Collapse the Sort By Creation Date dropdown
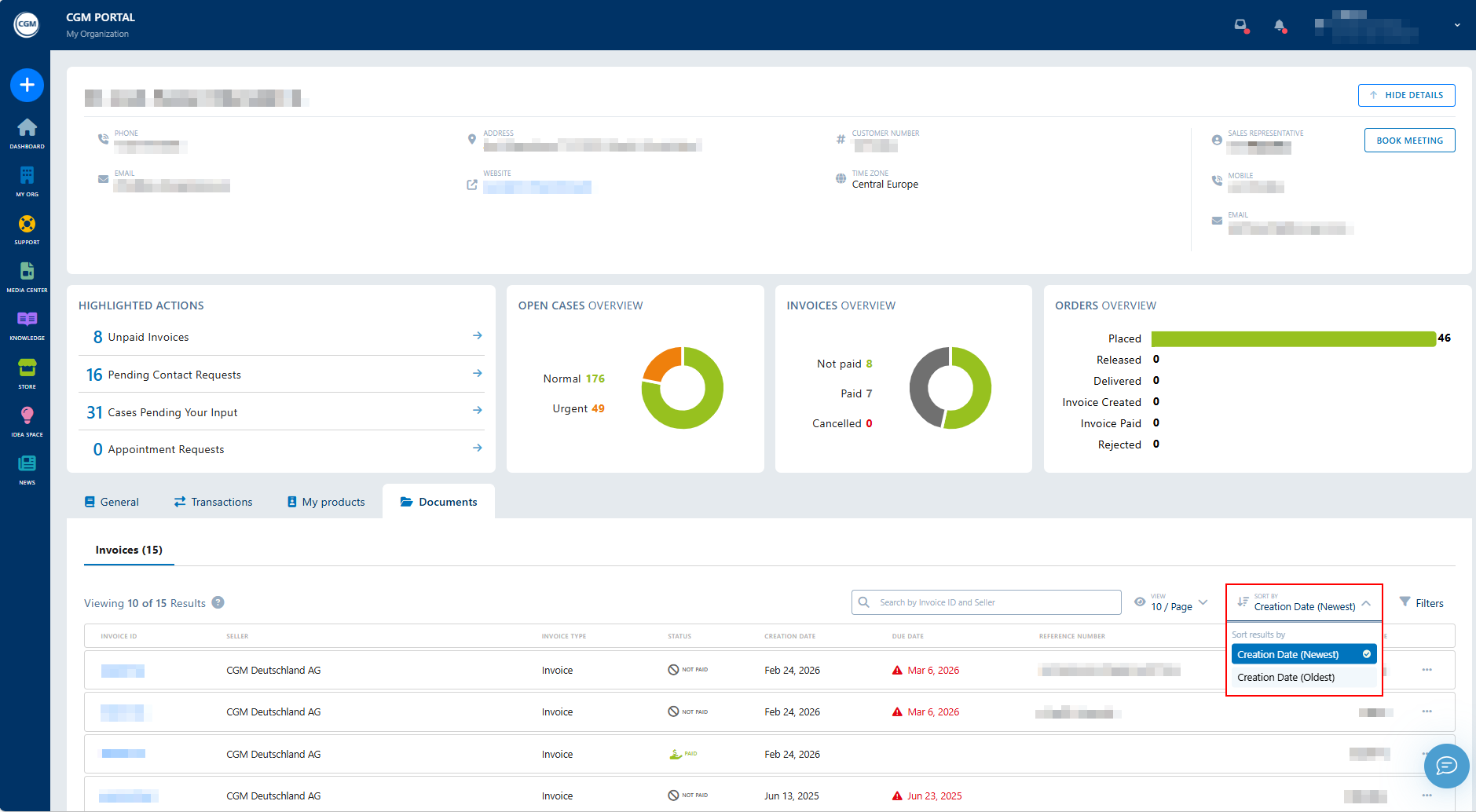Screen dimensions: 1476x812 [1304, 602]
